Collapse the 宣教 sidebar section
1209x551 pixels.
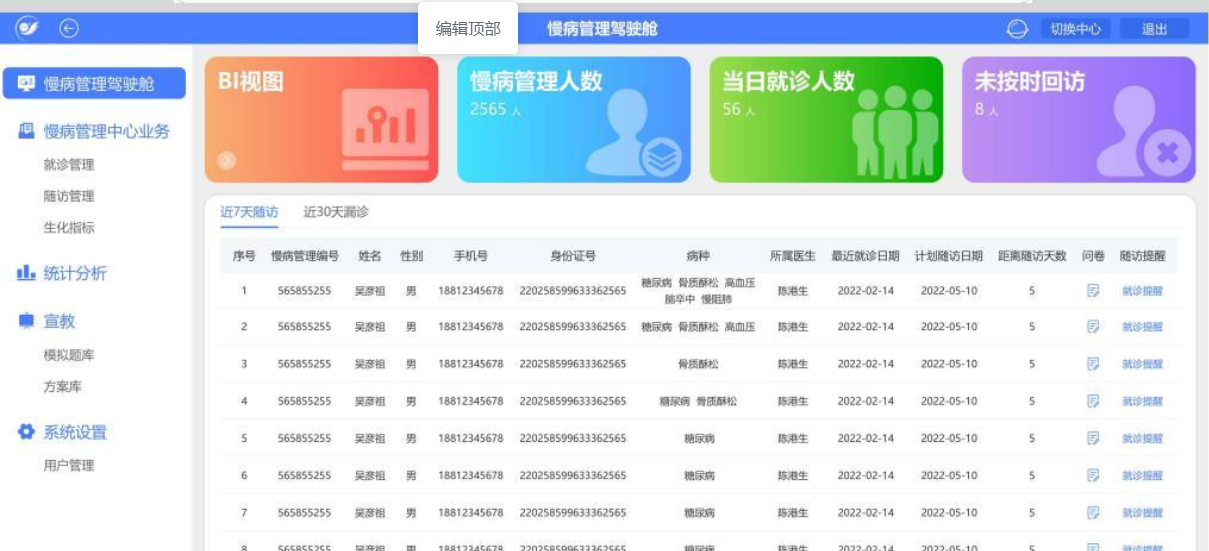[59, 321]
